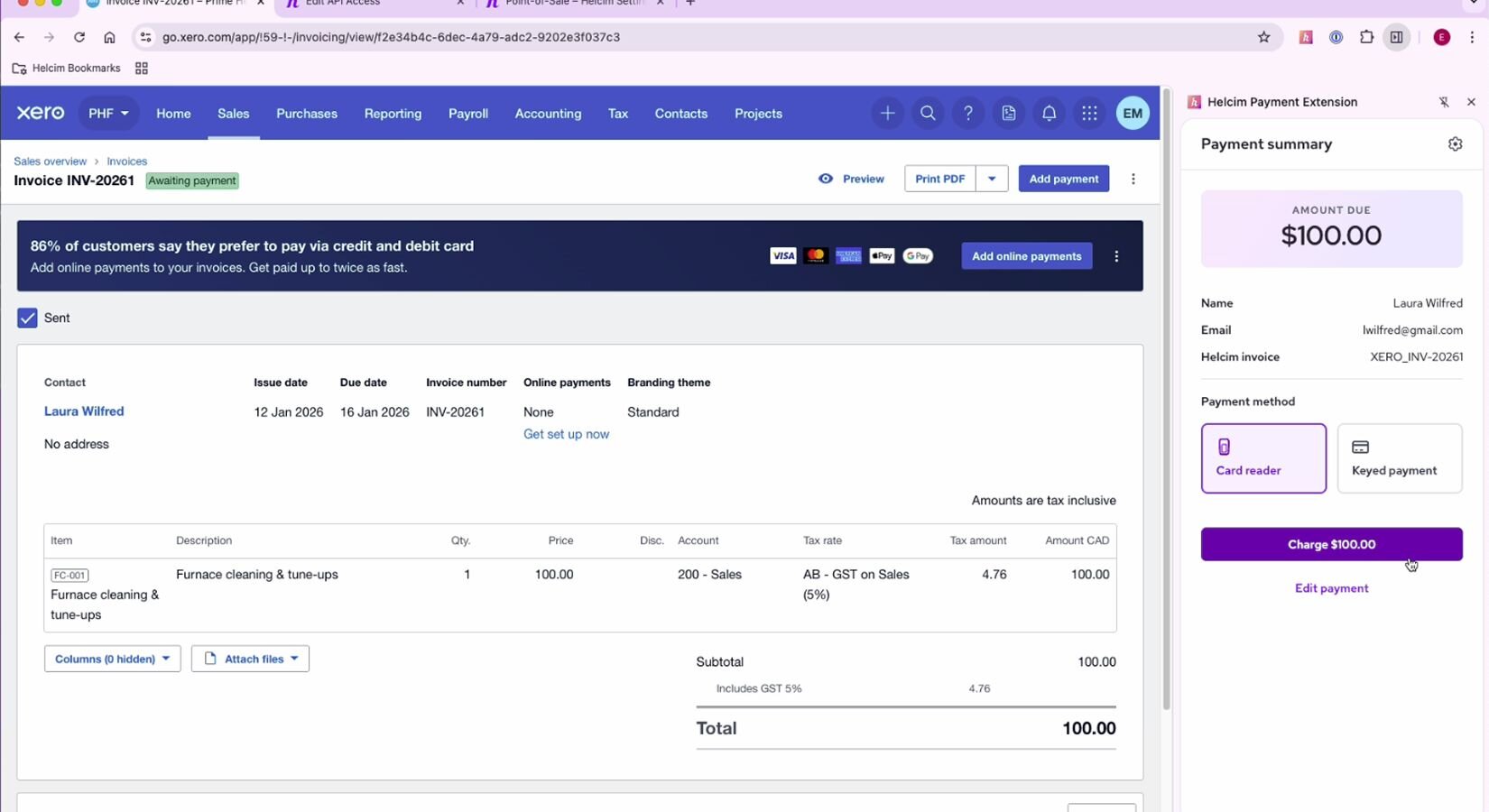This screenshot has height=812, width=1489.
Task: Open the Xero app launcher grid icon
Action: [x=1089, y=114]
